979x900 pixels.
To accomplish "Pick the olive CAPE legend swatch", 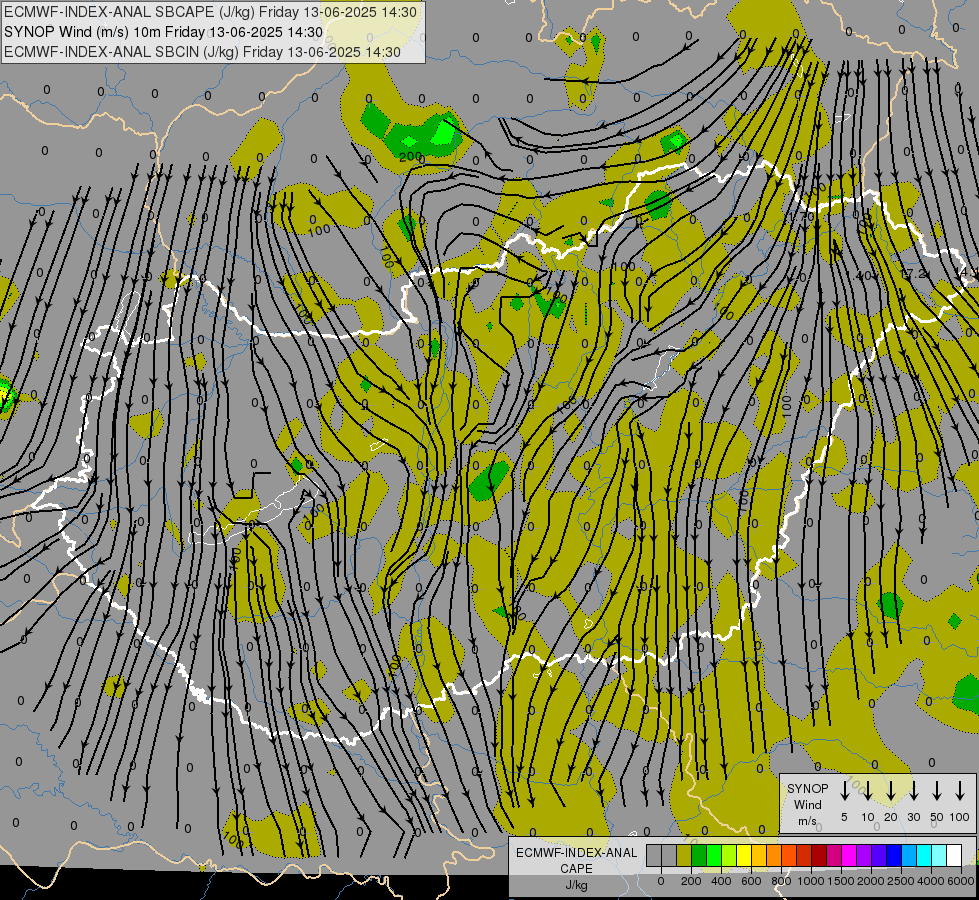I will (684, 855).
